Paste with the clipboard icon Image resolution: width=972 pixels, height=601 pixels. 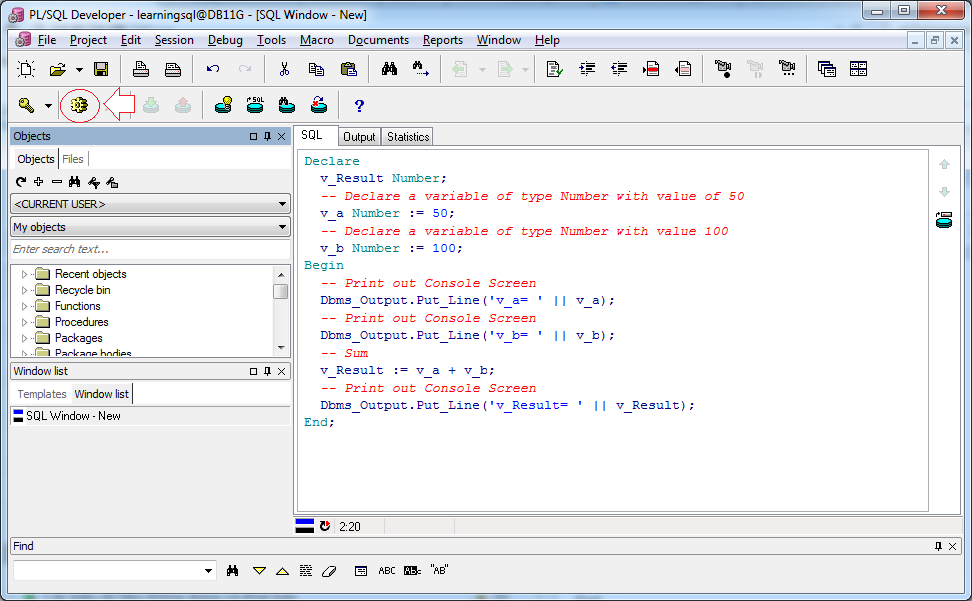348,69
